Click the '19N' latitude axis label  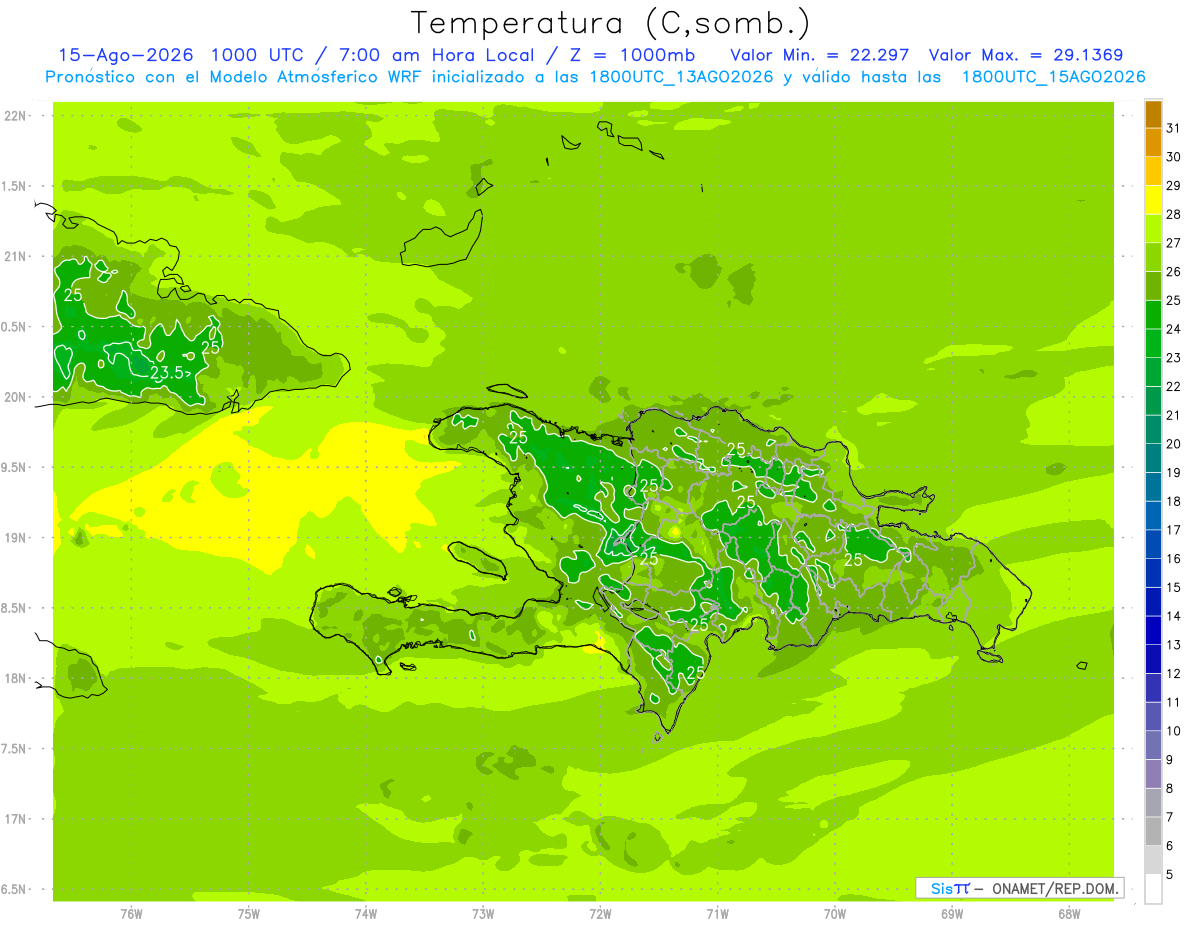tap(16, 538)
